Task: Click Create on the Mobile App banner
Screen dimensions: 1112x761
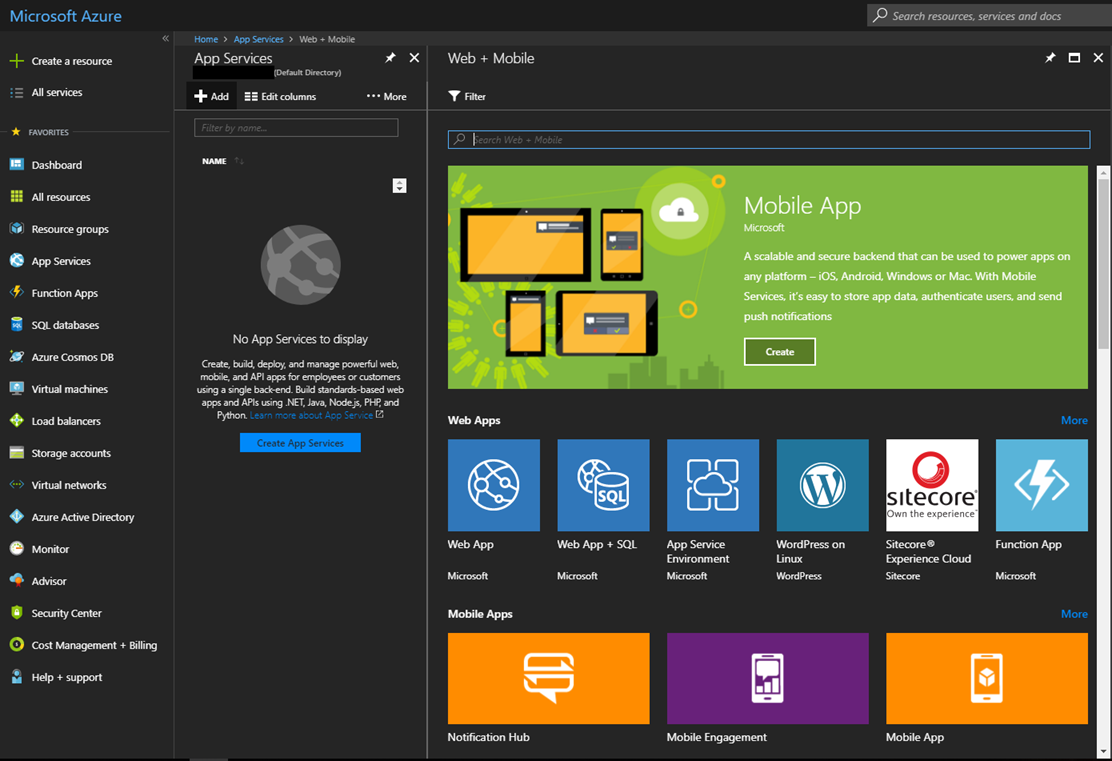Action: tap(779, 352)
